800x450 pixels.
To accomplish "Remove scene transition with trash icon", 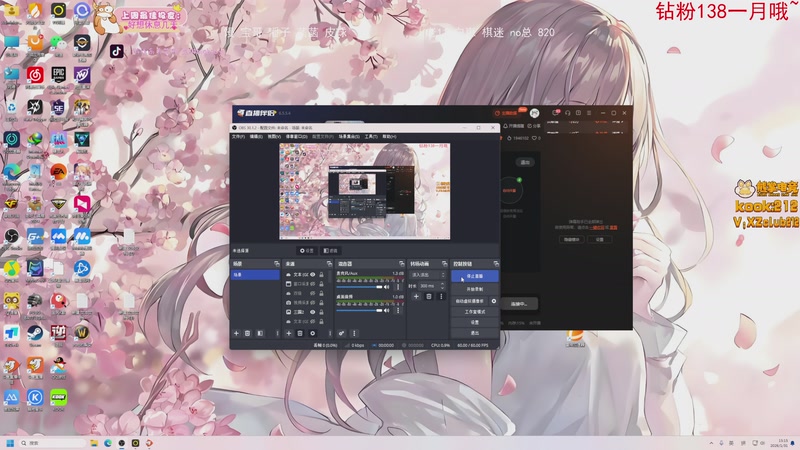I will click(x=429, y=296).
